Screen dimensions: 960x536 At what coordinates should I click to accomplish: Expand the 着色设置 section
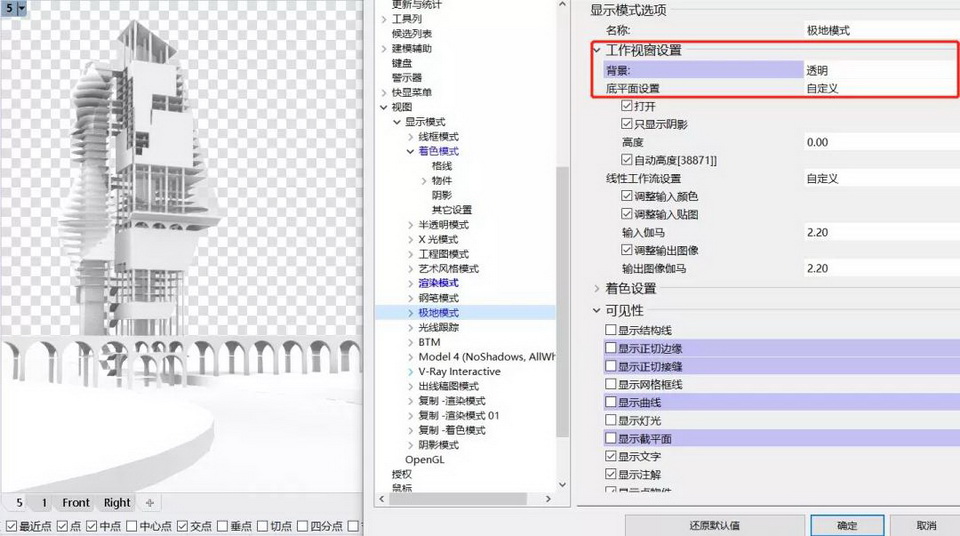pos(597,289)
